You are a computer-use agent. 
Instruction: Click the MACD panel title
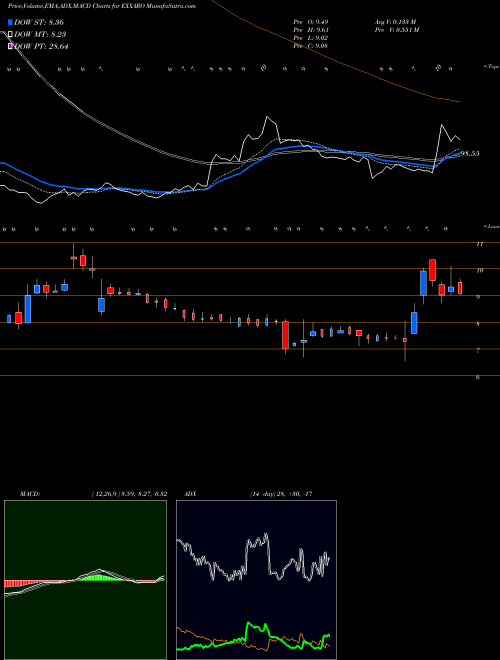[x=29, y=494]
